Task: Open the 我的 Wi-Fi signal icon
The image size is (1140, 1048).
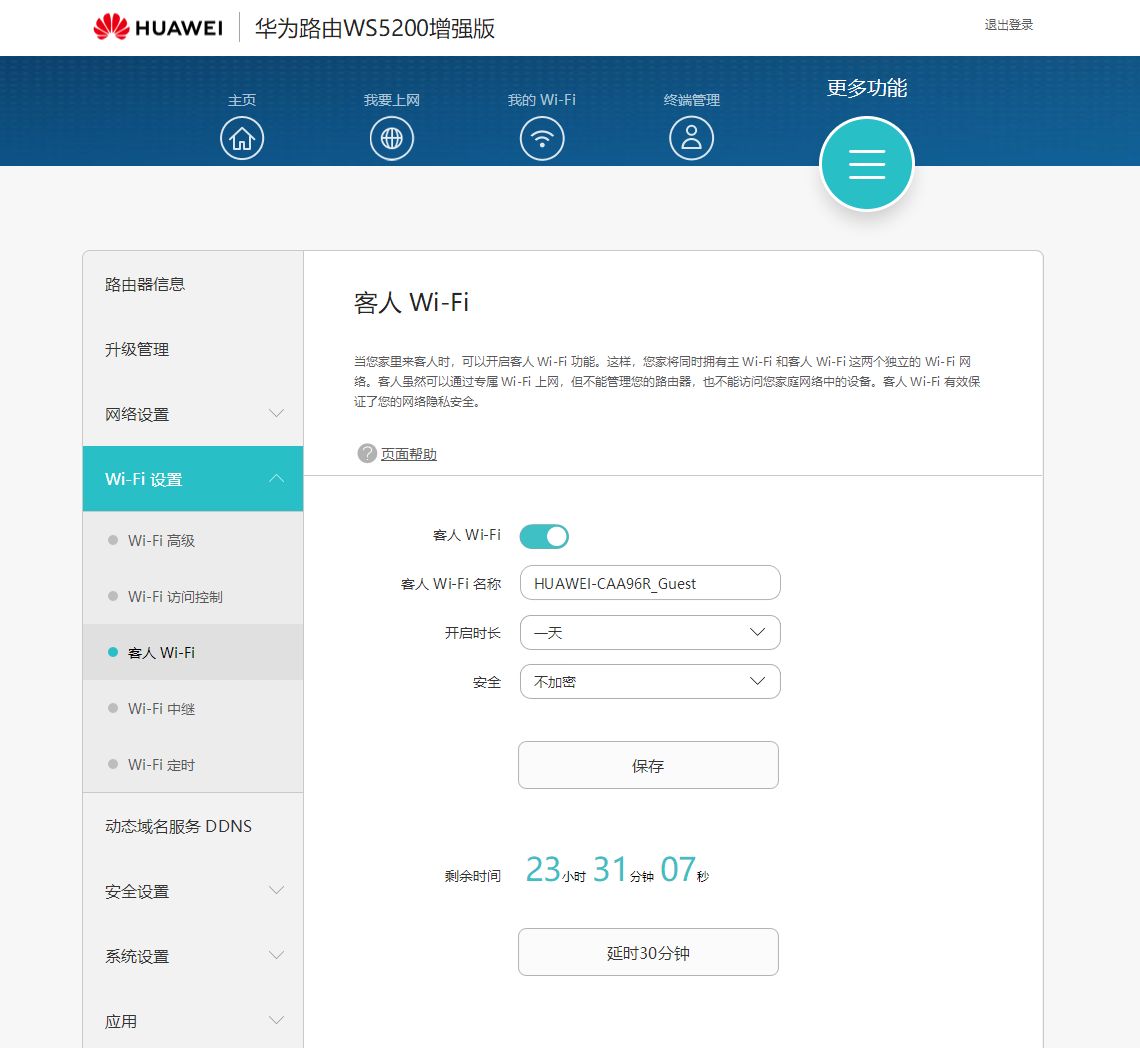Action: (542, 138)
